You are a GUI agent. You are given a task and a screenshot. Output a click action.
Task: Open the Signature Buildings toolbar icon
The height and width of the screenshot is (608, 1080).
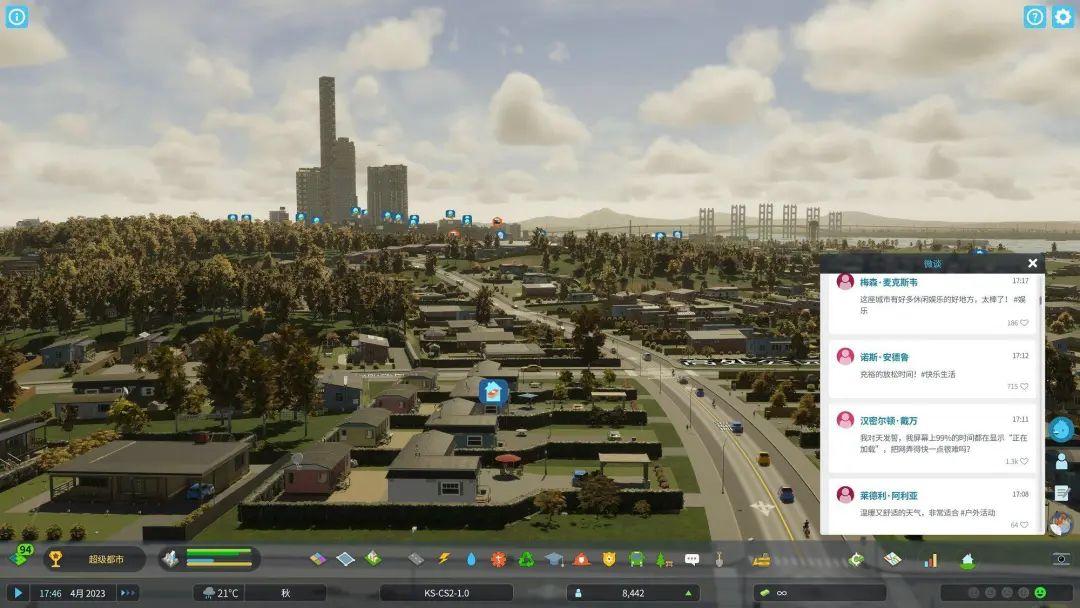tap(373, 558)
